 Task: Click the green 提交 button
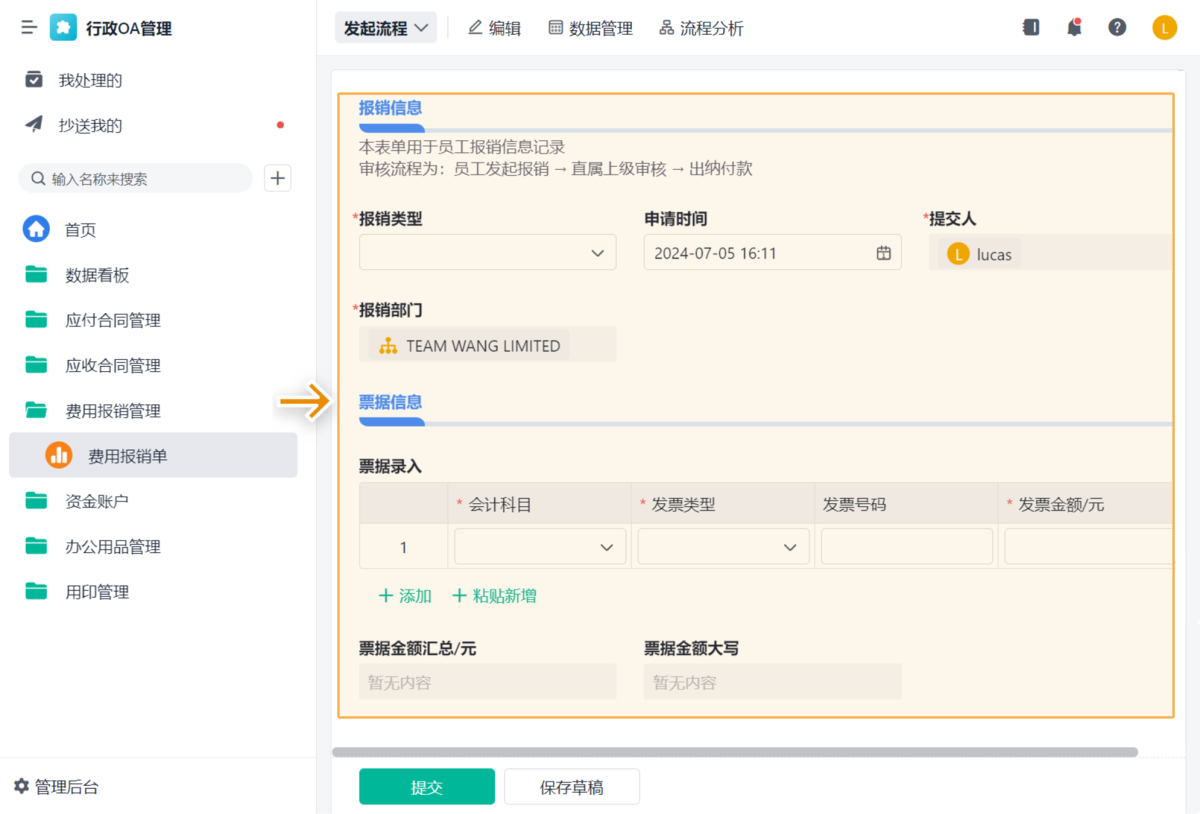[x=427, y=787]
